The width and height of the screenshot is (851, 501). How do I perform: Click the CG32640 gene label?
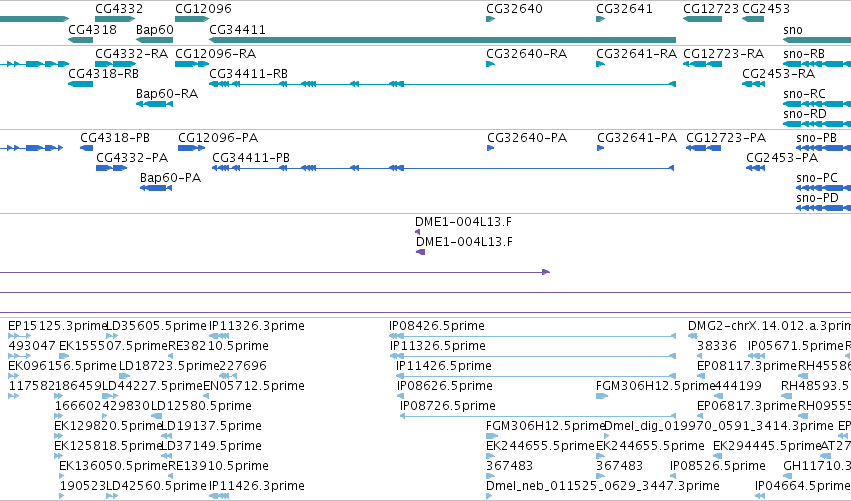click(x=514, y=9)
